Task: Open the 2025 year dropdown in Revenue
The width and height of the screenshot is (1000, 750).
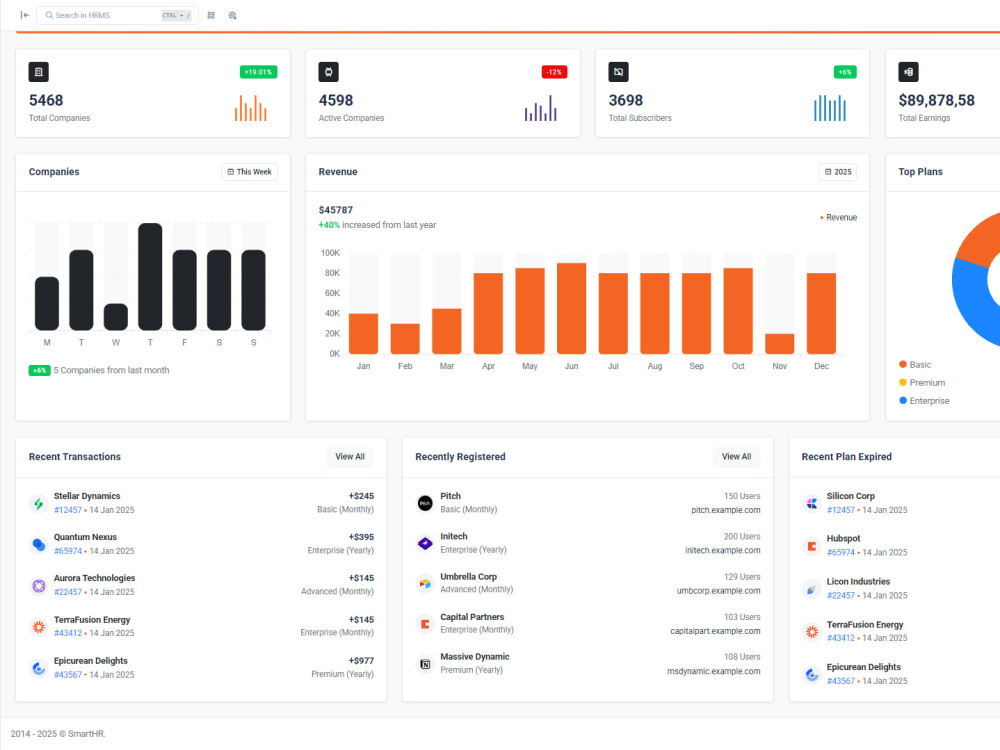Action: click(x=837, y=172)
